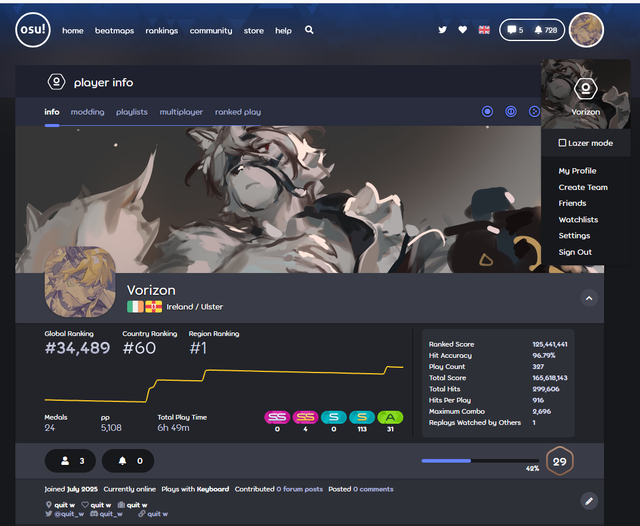Click the gold S grade badge with 113
The height and width of the screenshot is (526, 640).
coord(362,417)
